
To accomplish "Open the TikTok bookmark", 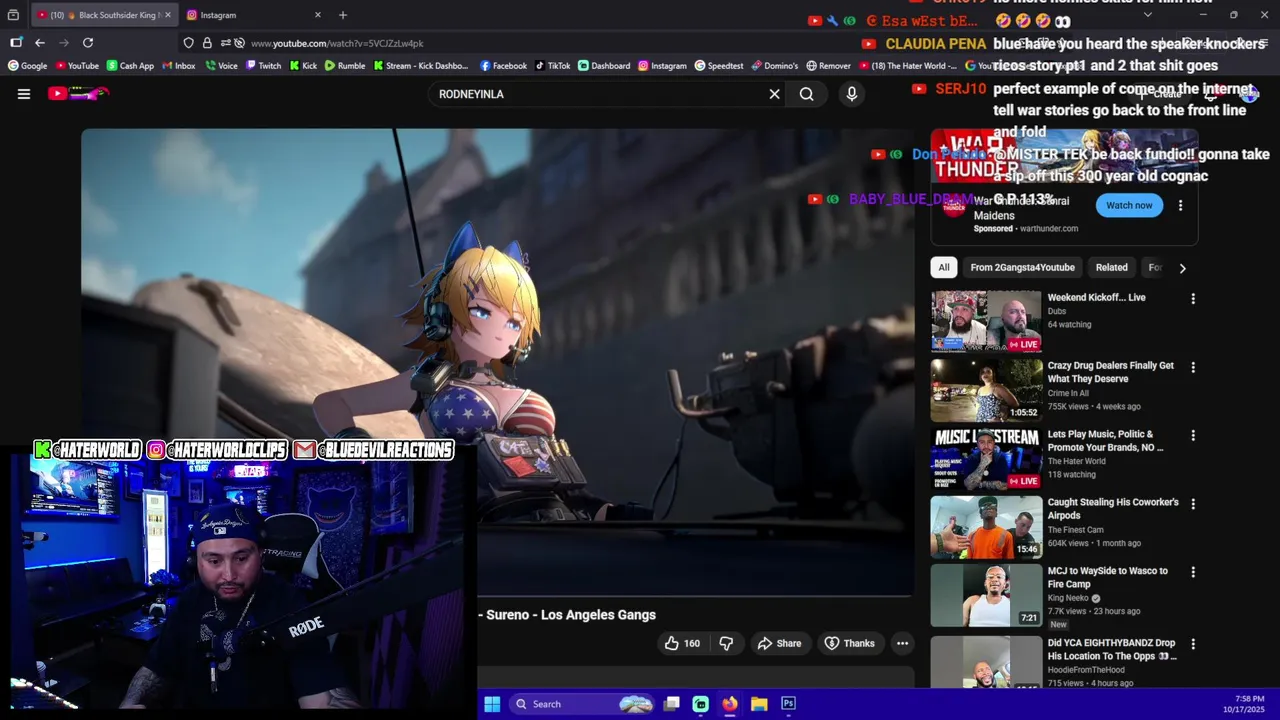I will 552,66.
